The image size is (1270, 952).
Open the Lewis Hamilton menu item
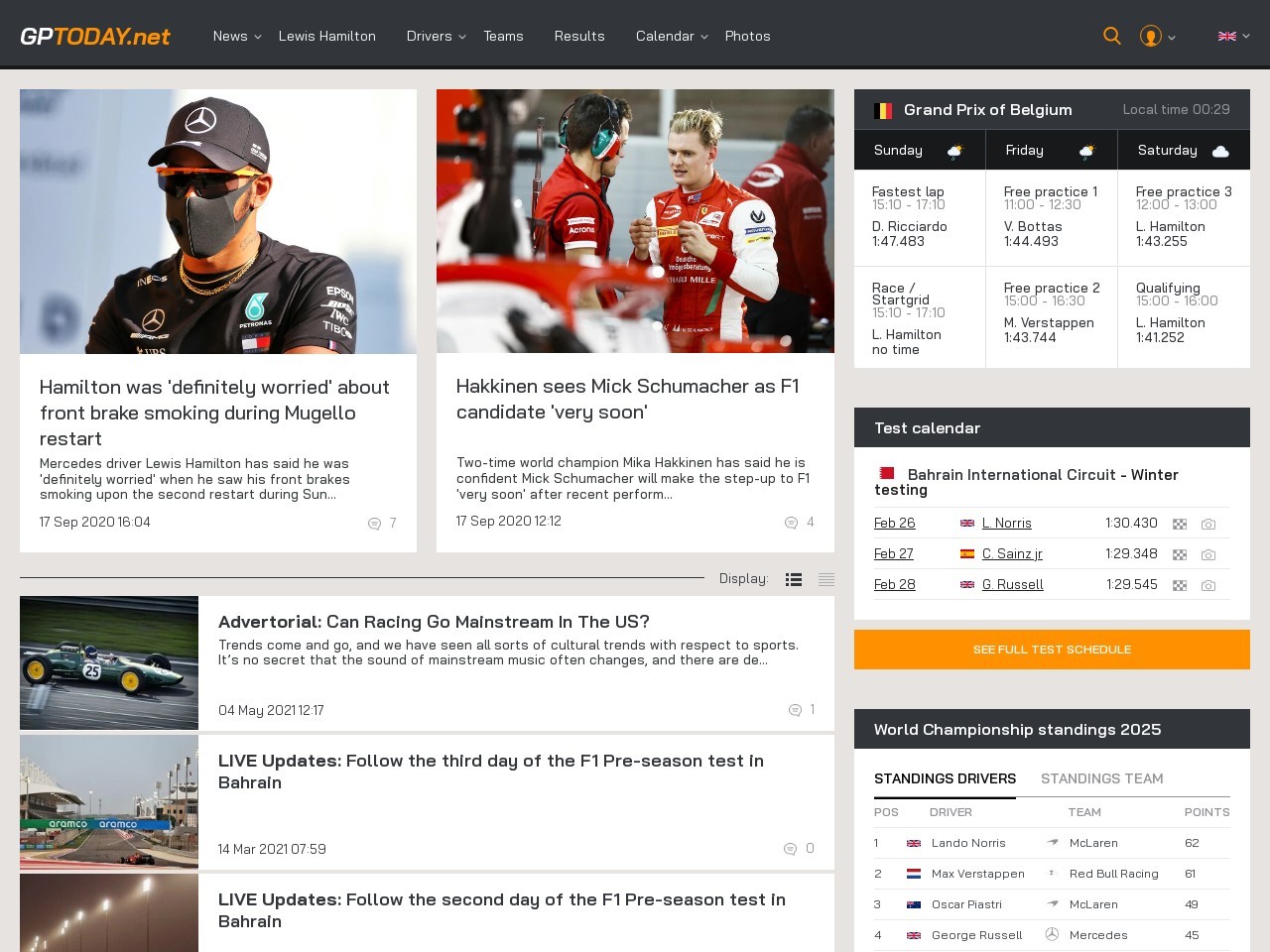click(326, 36)
